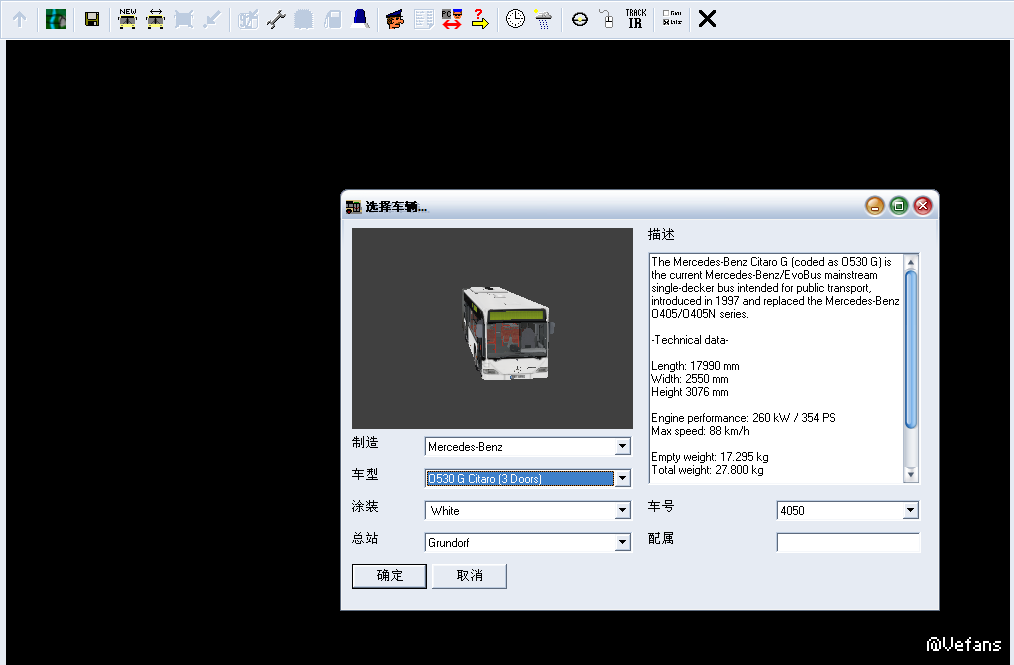Open the 车号 number dropdown showing 4050

847,510
